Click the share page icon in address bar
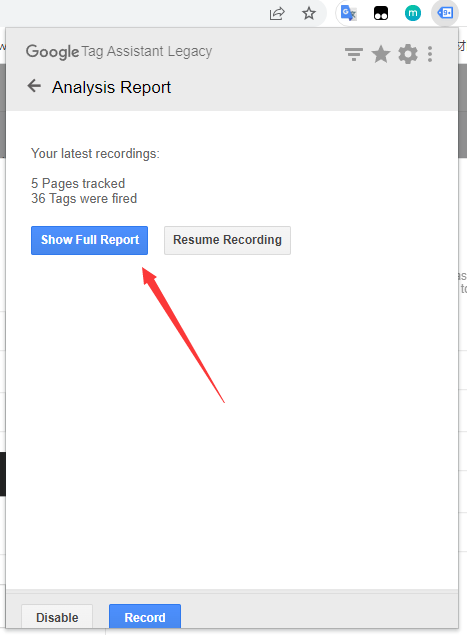467x635 pixels. pyautogui.click(x=277, y=13)
